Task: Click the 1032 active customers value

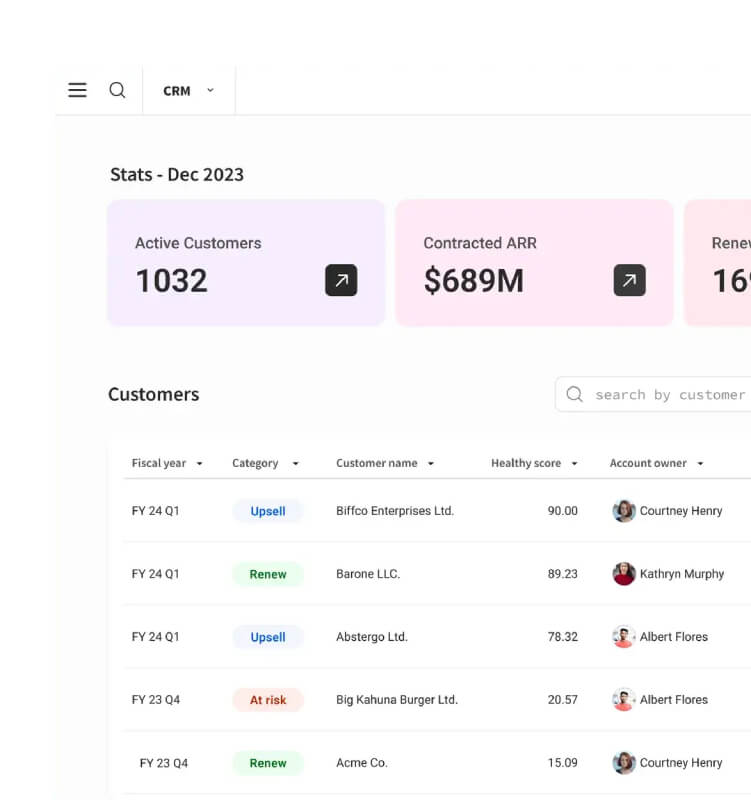Action: (x=172, y=281)
